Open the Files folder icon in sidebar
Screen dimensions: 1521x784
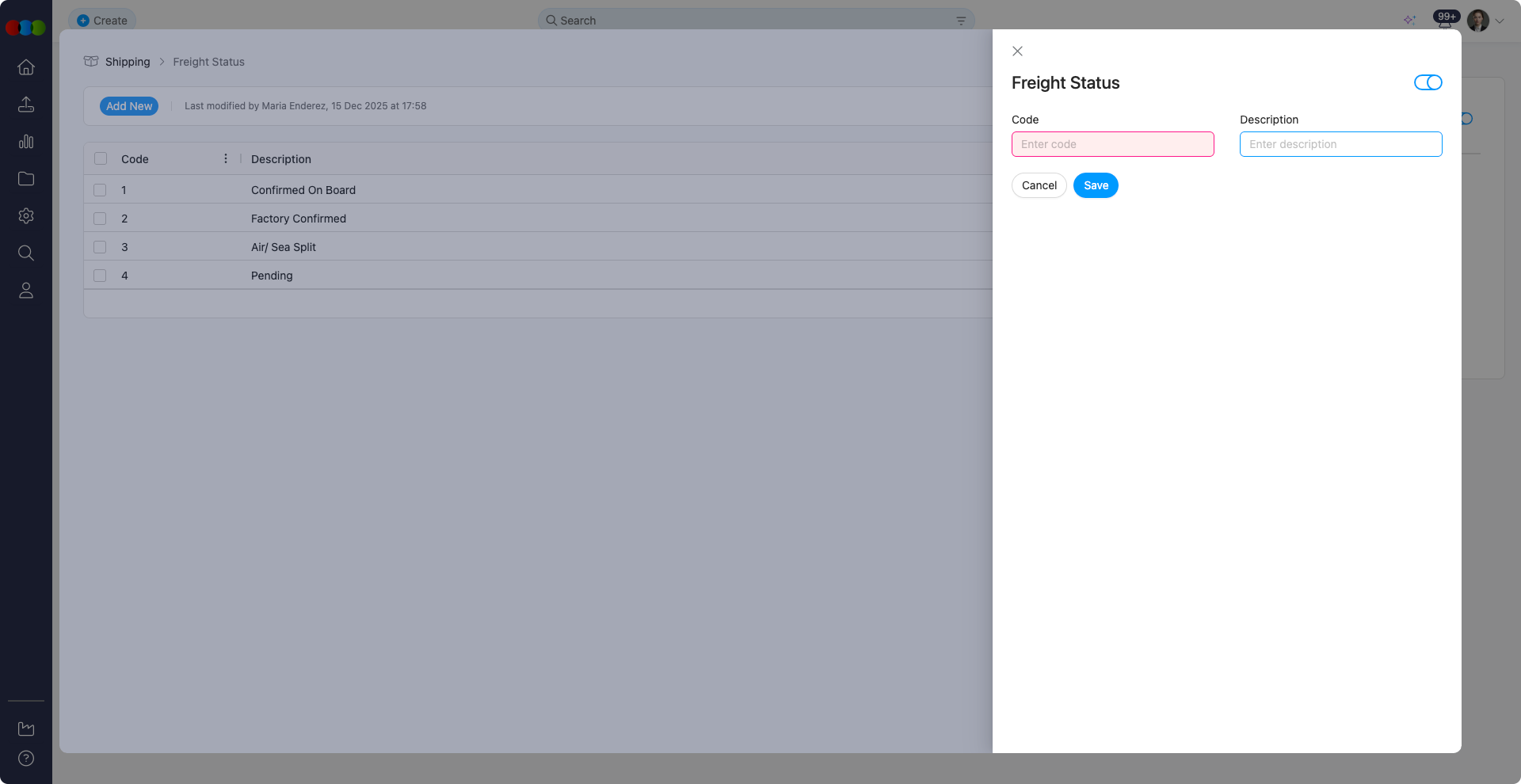click(26, 178)
